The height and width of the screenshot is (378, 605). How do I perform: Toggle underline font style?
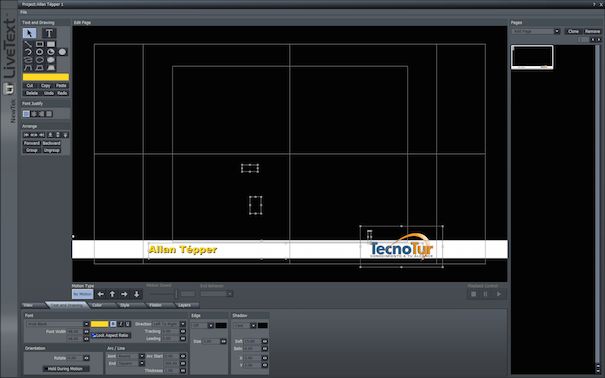click(128, 324)
